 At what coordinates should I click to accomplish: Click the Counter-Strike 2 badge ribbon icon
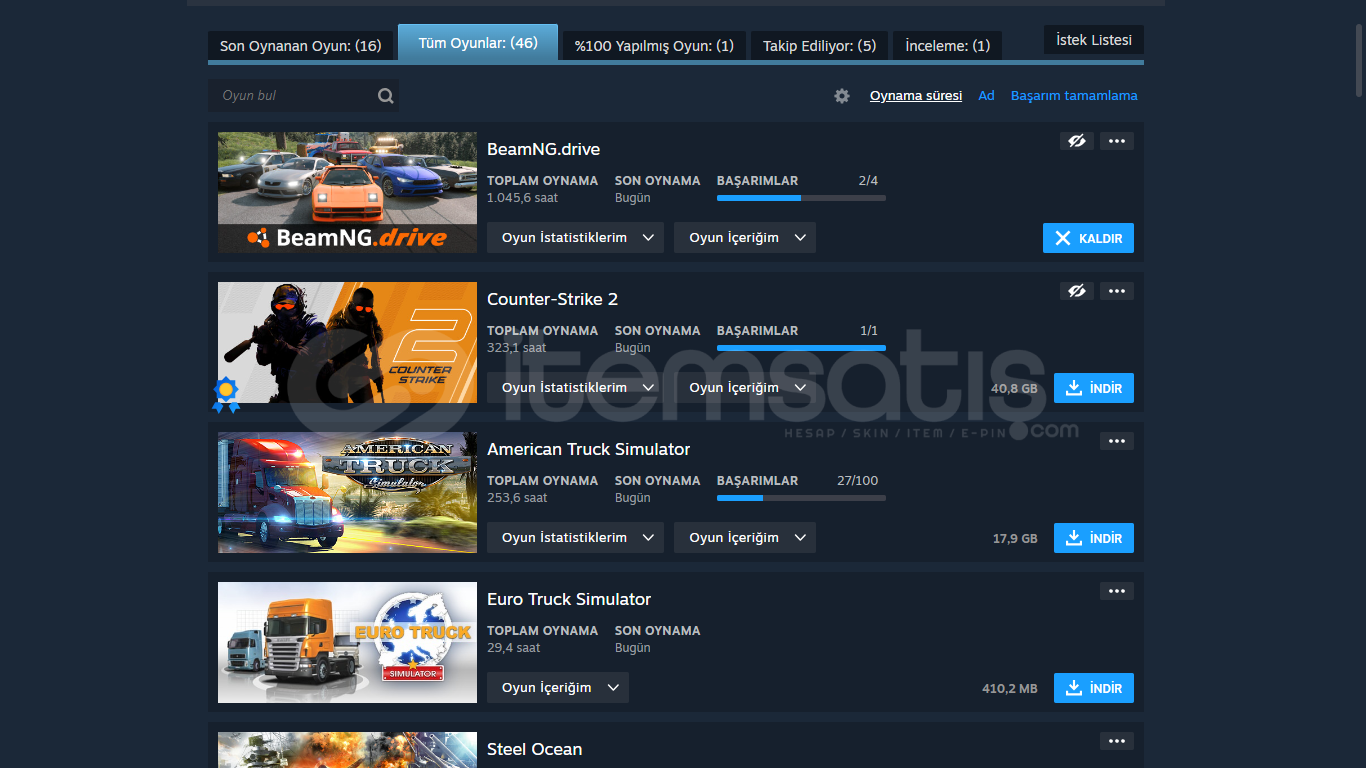(x=226, y=394)
